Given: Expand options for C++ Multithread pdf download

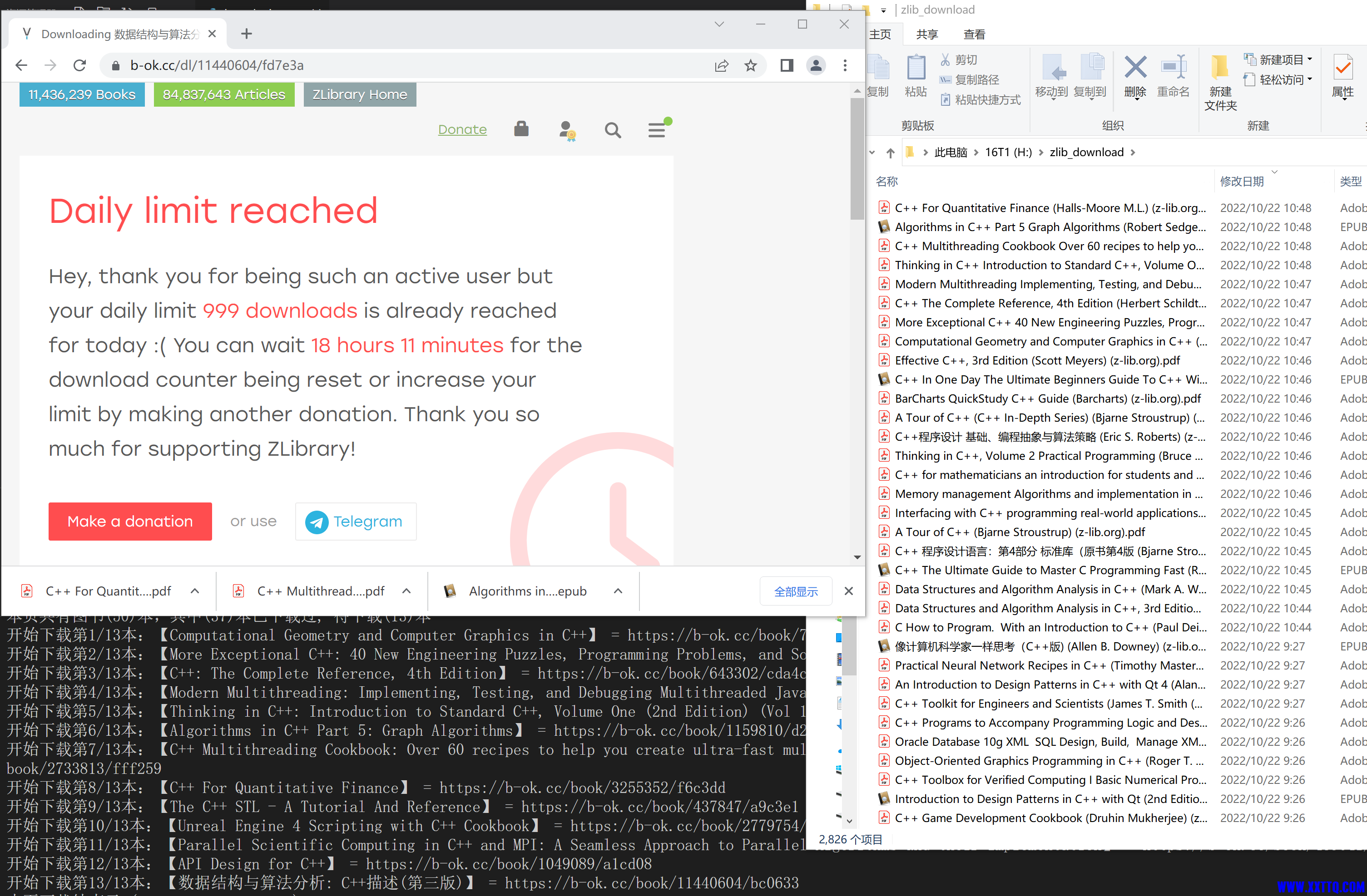Looking at the screenshot, I should [x=406, y=591].
